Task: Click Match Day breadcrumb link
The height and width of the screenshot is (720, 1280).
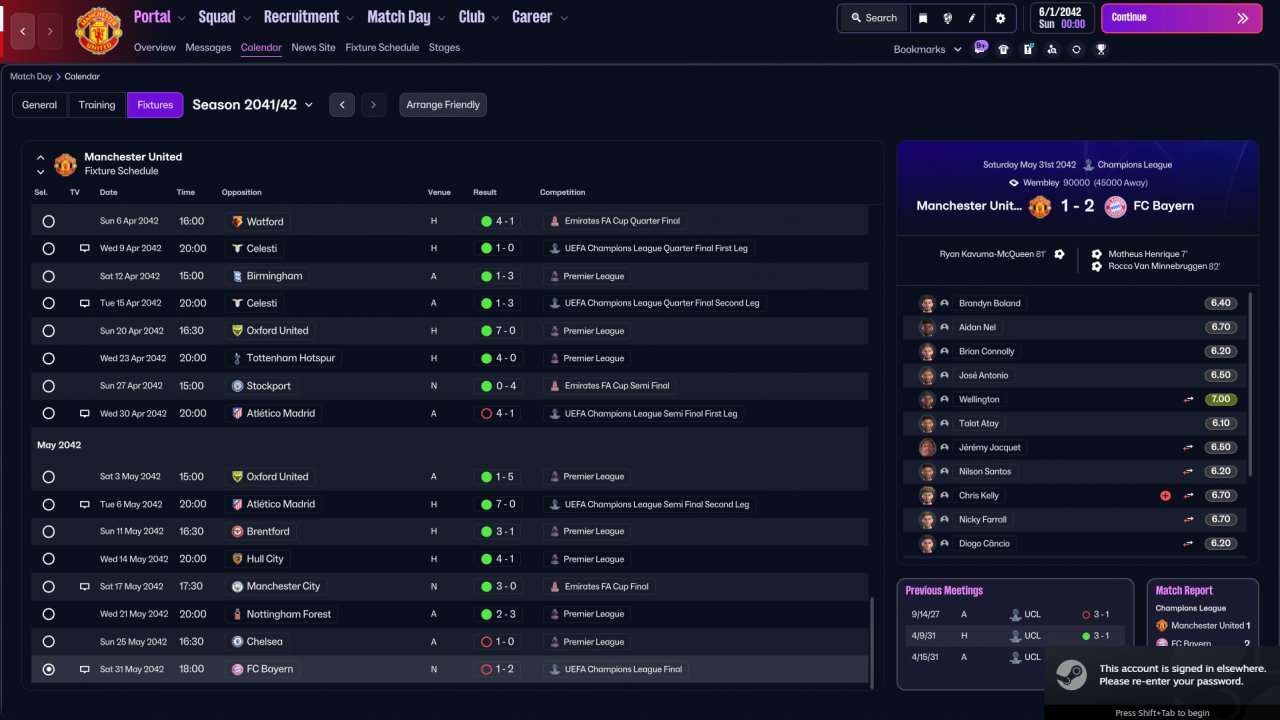Action: click(x=31, y=76)
